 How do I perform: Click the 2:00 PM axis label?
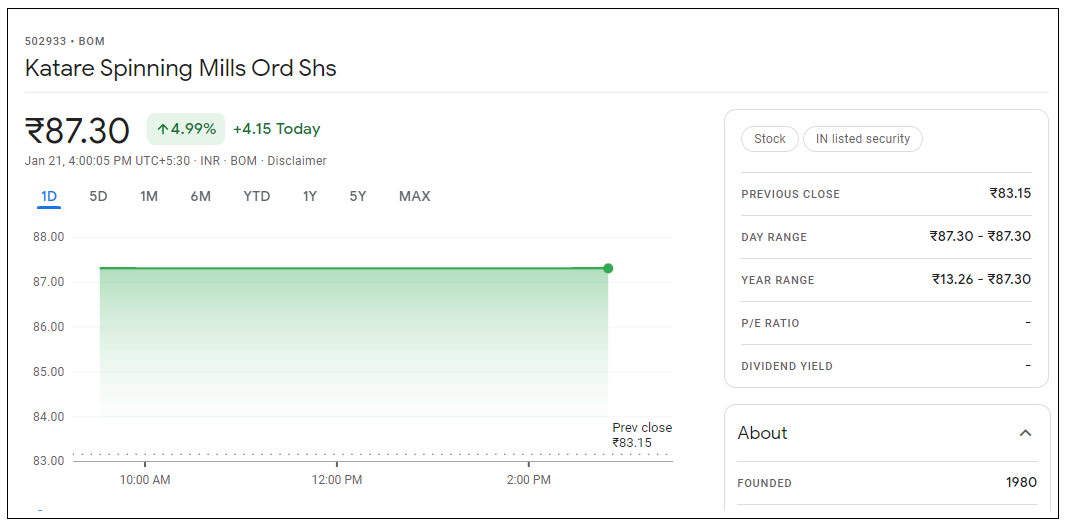(528, 480)
